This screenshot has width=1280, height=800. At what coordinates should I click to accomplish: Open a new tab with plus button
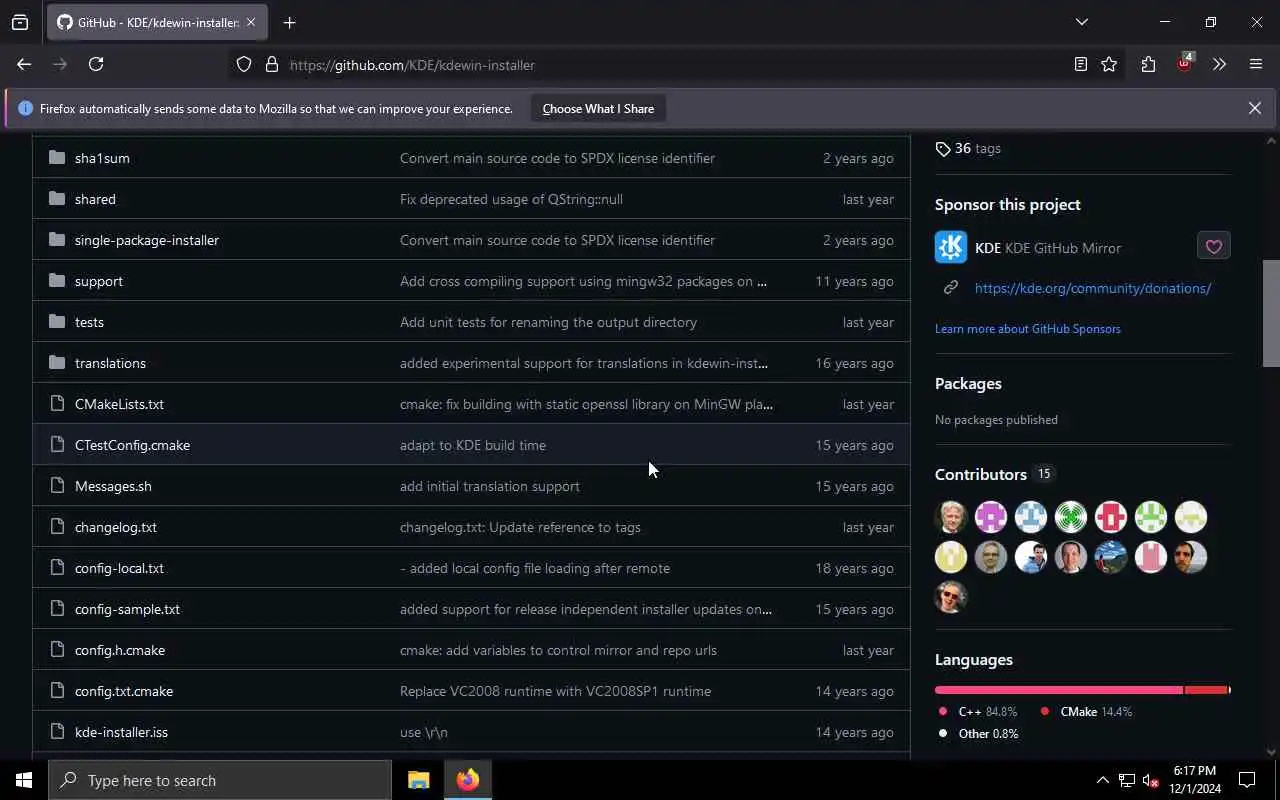tap(289, 22)
